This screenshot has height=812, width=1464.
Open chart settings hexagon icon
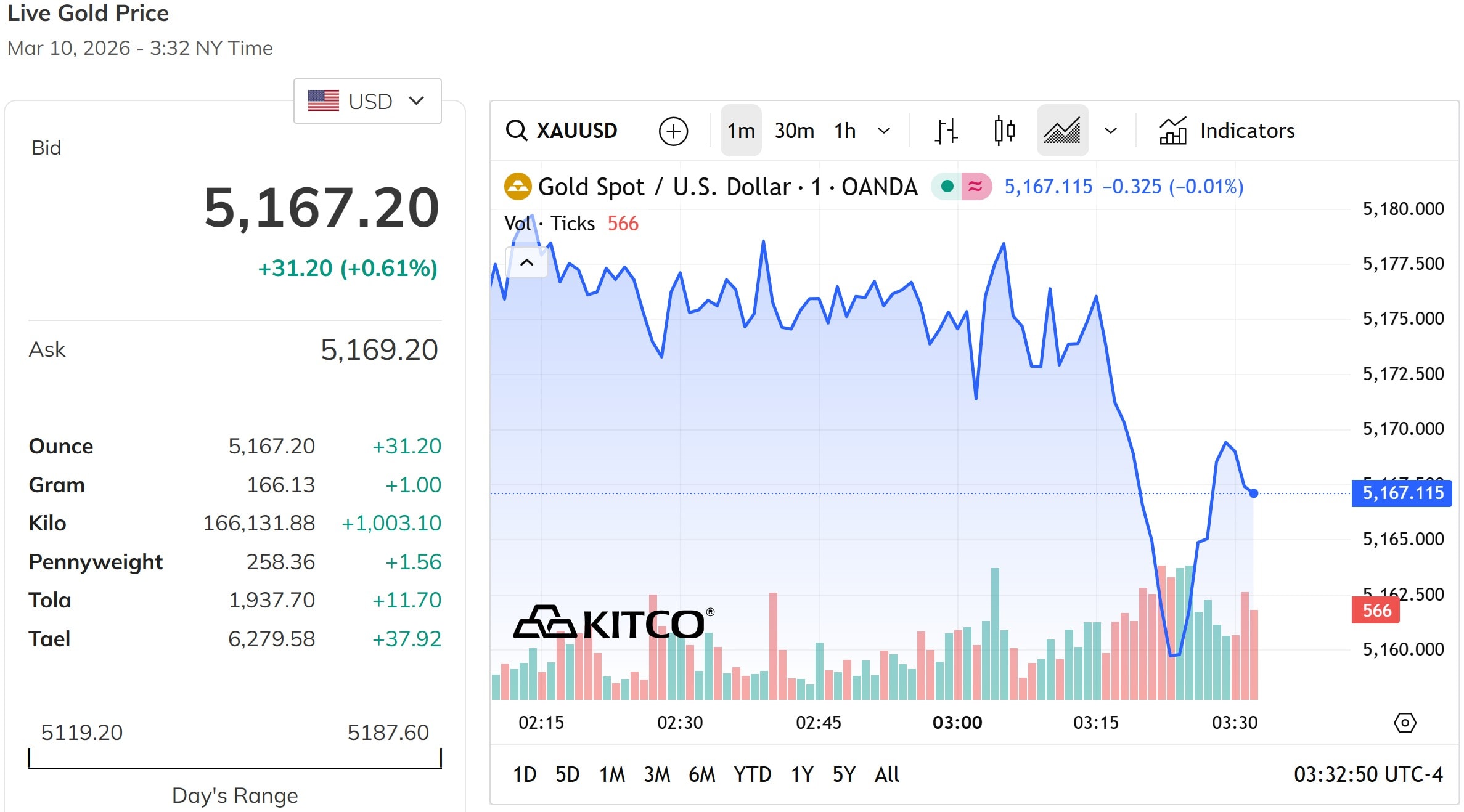tap(1405, 722)
